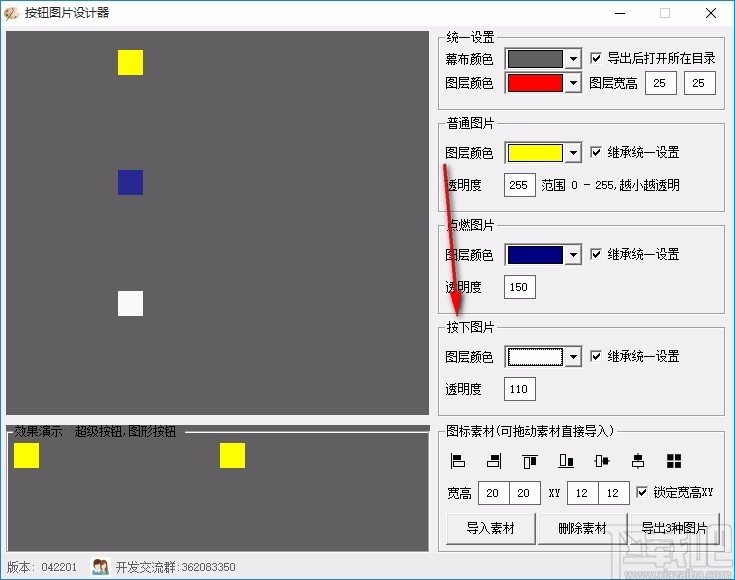The width and height of the screenshot is (735, 580).
Task: Open the red 图层颜色 dropdown in 统一设置
Action: point(573,83)
